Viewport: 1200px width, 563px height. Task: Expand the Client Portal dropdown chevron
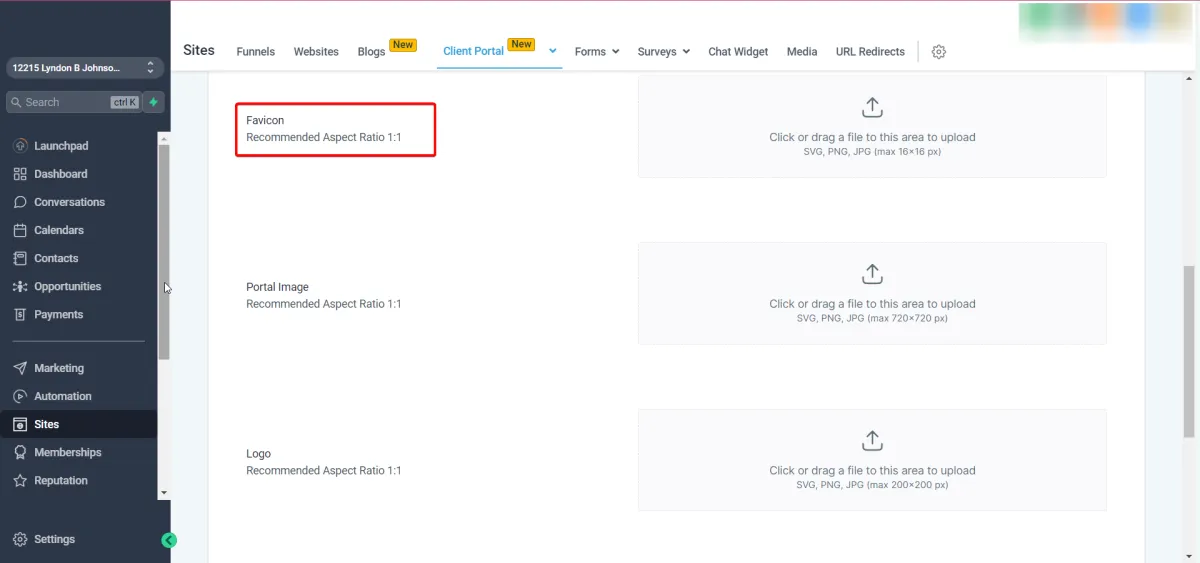click(x=553, y=50)
